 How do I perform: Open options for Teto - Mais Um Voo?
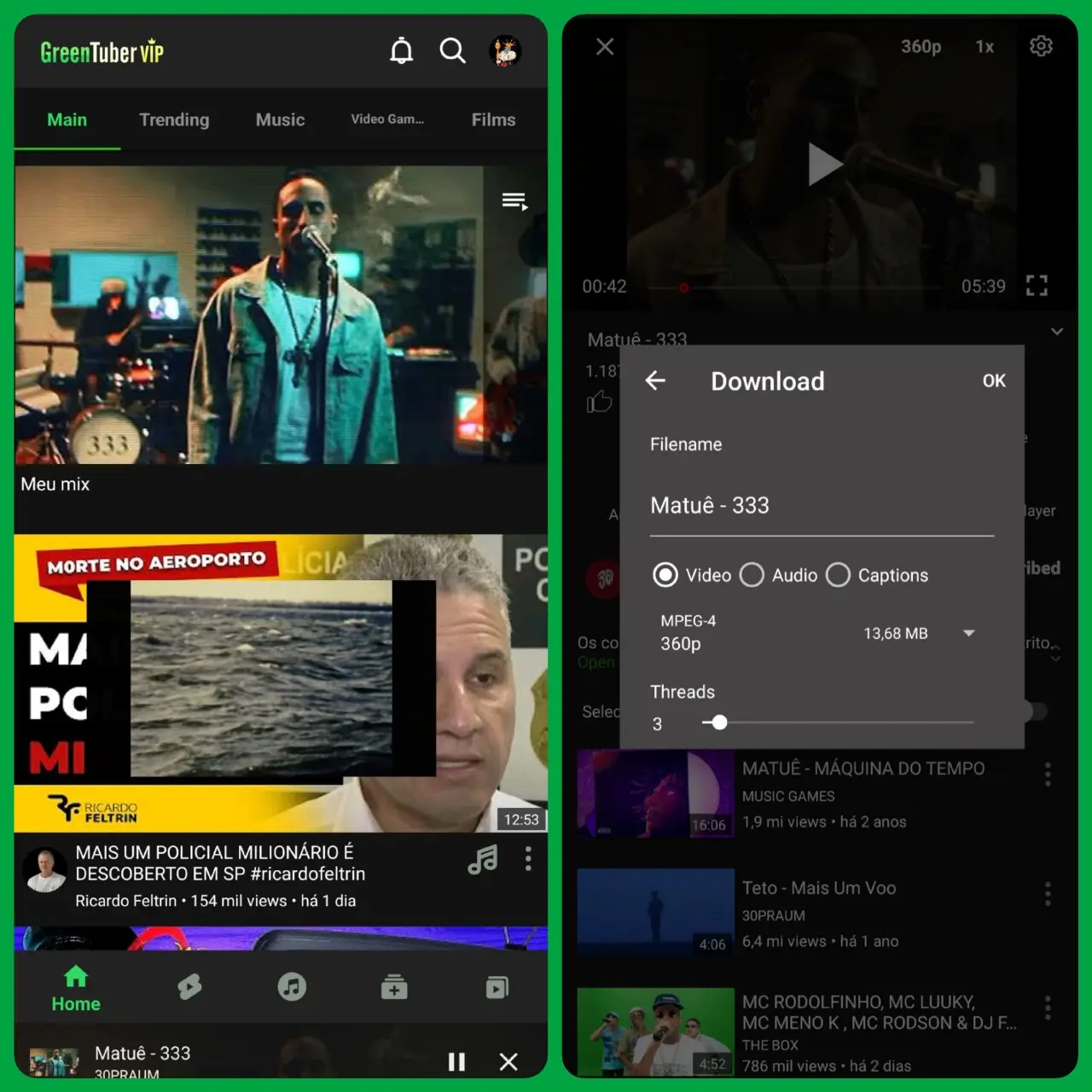(x=1048, y=894)
